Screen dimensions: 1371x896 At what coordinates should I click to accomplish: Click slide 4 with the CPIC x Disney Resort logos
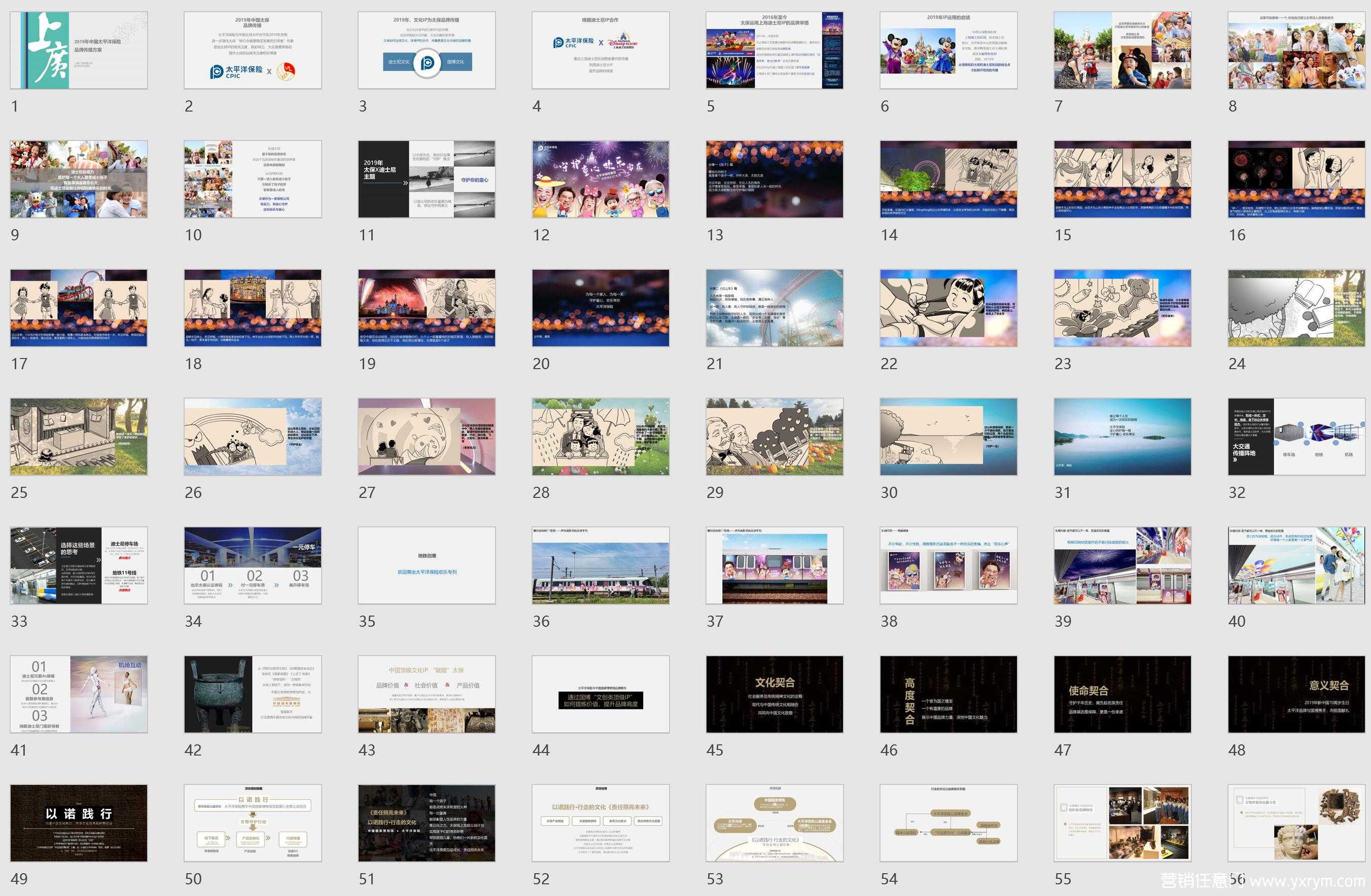point(601,50)
